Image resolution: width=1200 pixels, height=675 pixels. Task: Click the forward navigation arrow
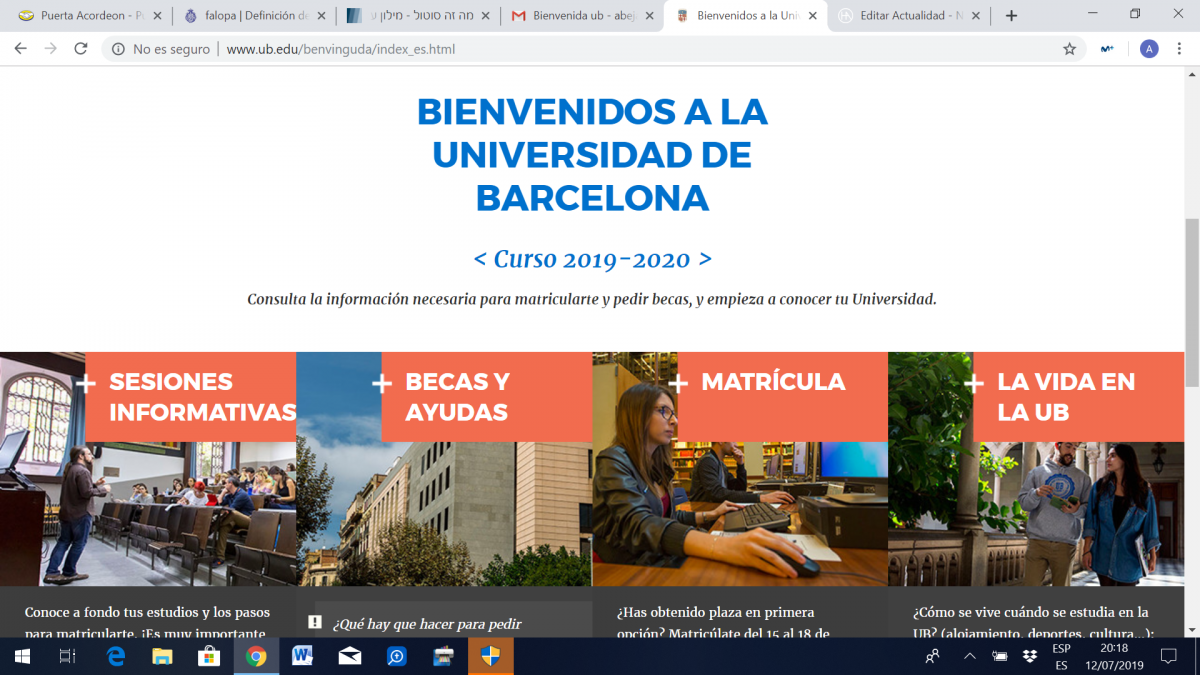(x=51, y=49)
